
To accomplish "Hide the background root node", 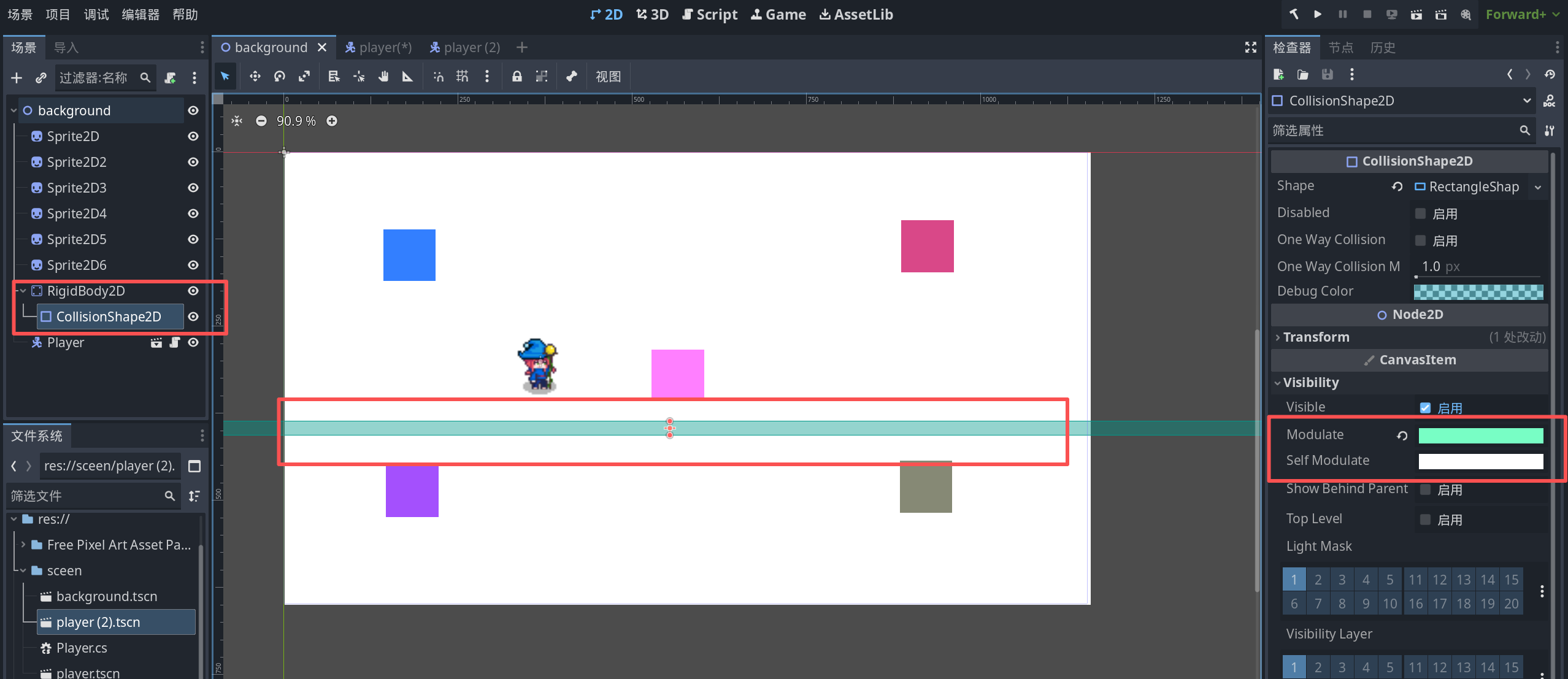I will [x=193, y=110].
